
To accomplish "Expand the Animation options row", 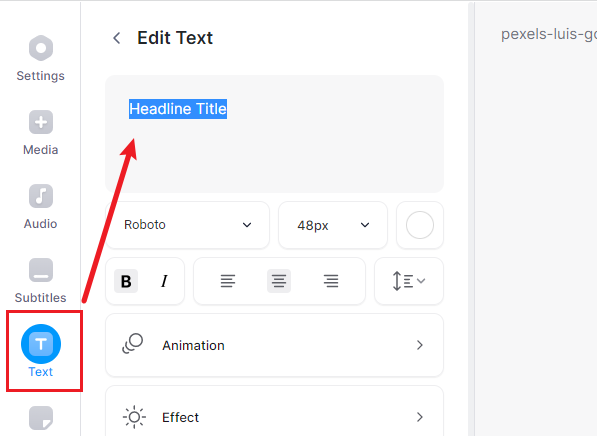I will coord(275,345).
